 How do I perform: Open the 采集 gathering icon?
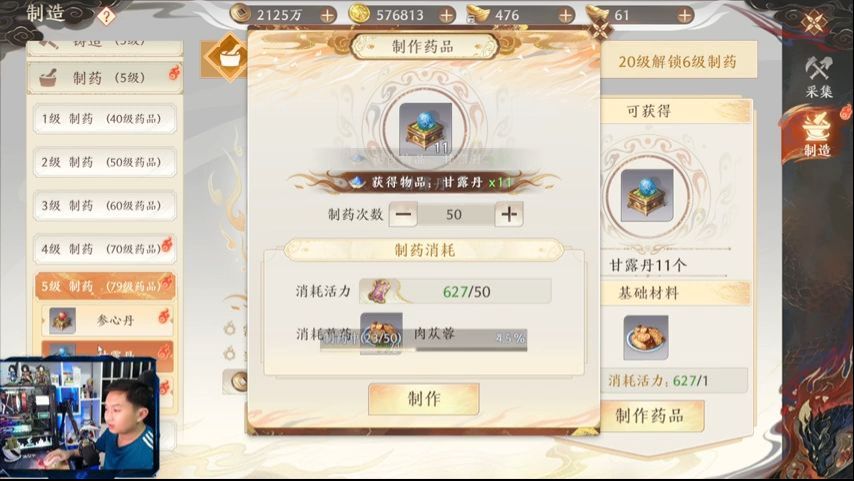[x=819, y=78]
